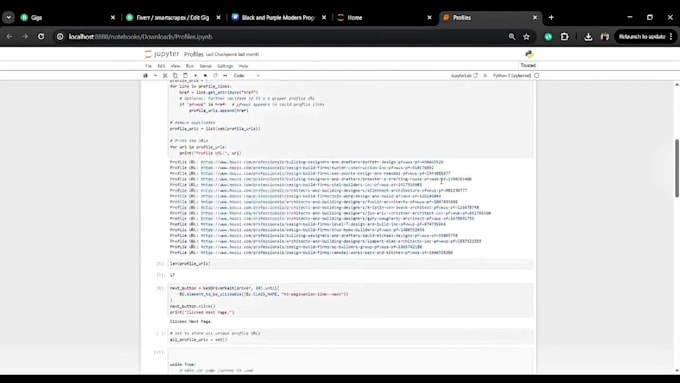Open the hunter-construction-inc profile URL
680x383 pixels.
[x=317, y=167]
